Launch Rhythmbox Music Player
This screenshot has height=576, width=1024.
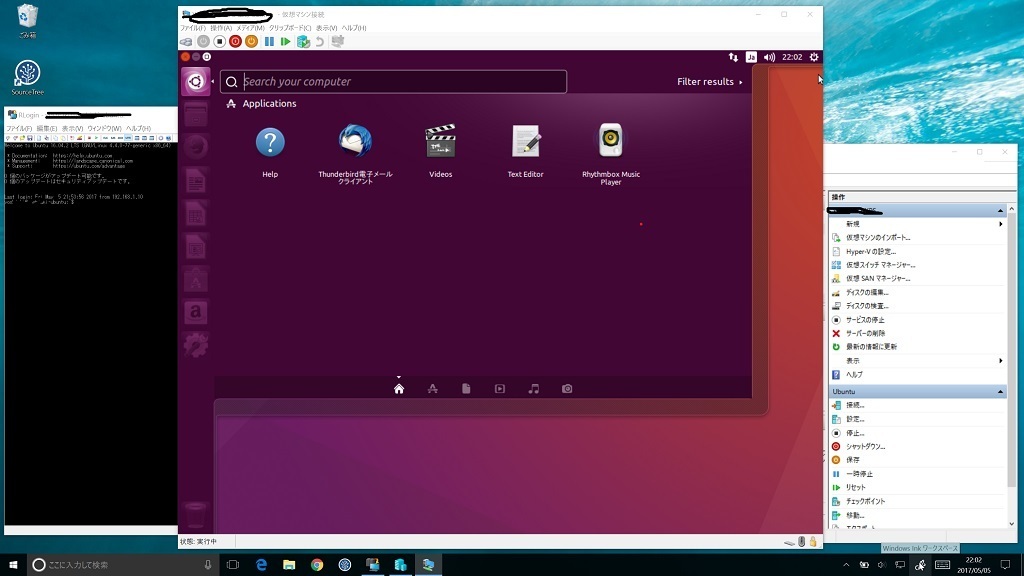tap(610, 143)
